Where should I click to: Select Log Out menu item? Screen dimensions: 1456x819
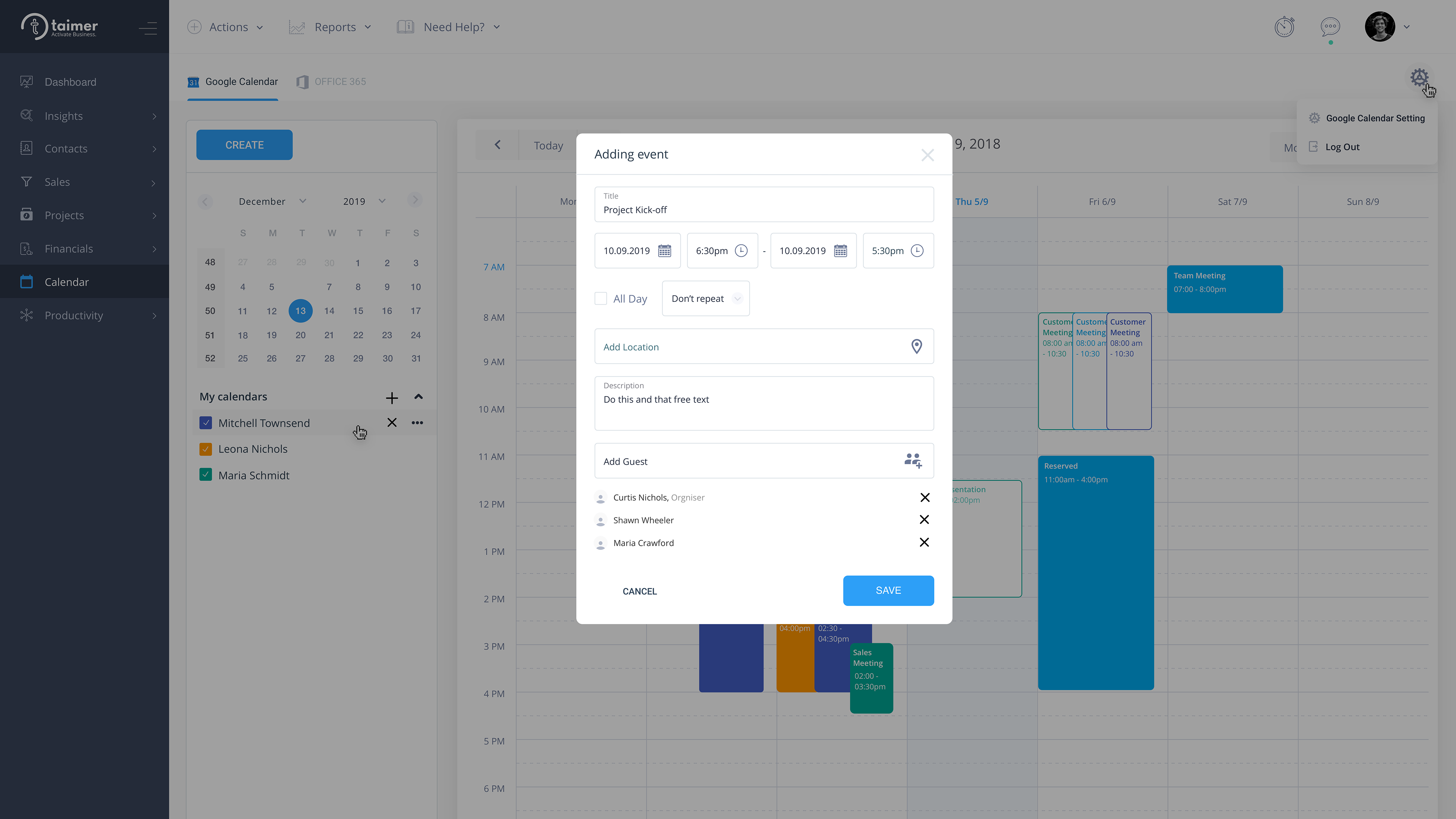[1334, 147]
